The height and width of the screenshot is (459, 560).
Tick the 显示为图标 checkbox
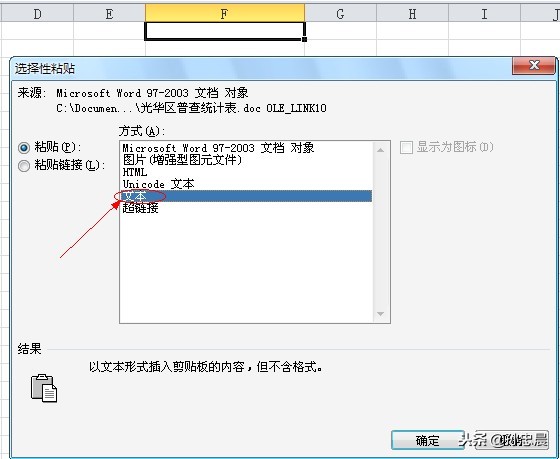click(x=406, y=147)
